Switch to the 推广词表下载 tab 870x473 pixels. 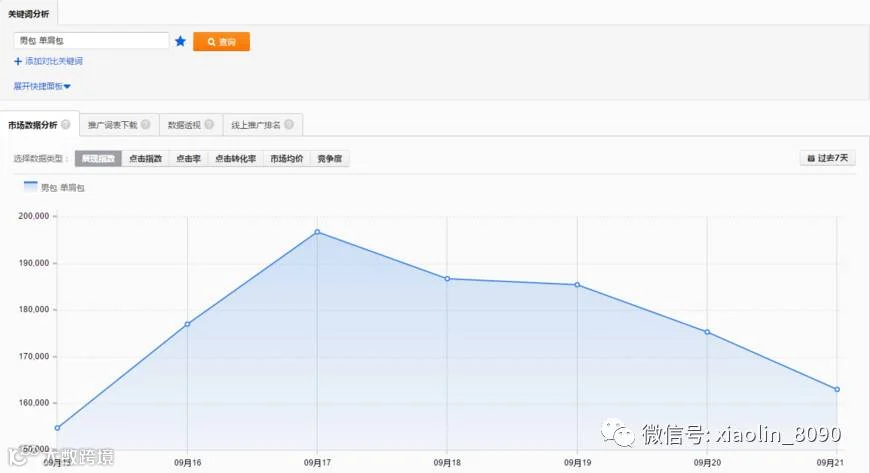(119, 125)
